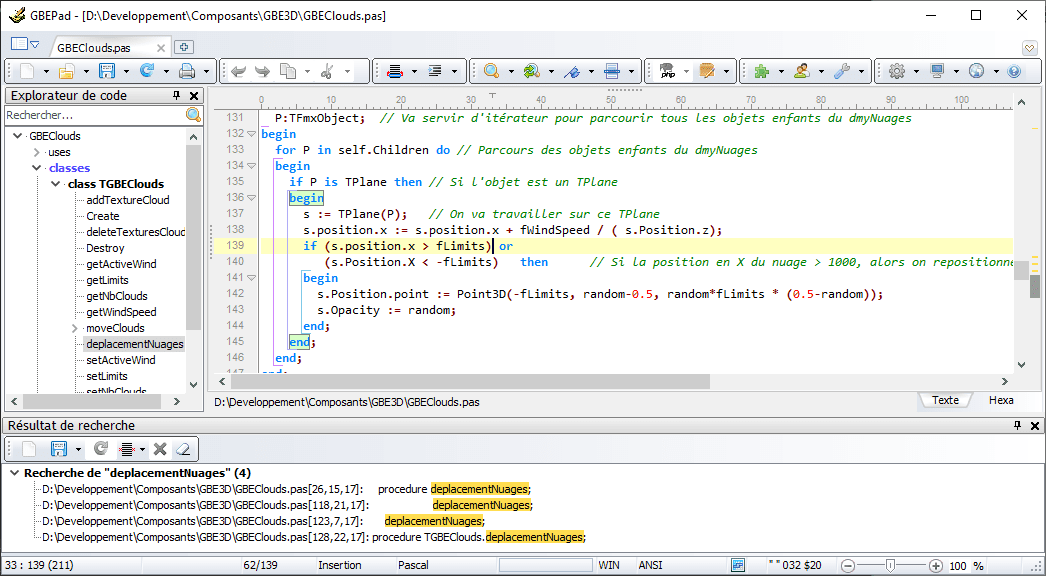Screen dimensions: 1046x576
Task: Toggle Insertion mode in the status bar
Action: [340, 565]
